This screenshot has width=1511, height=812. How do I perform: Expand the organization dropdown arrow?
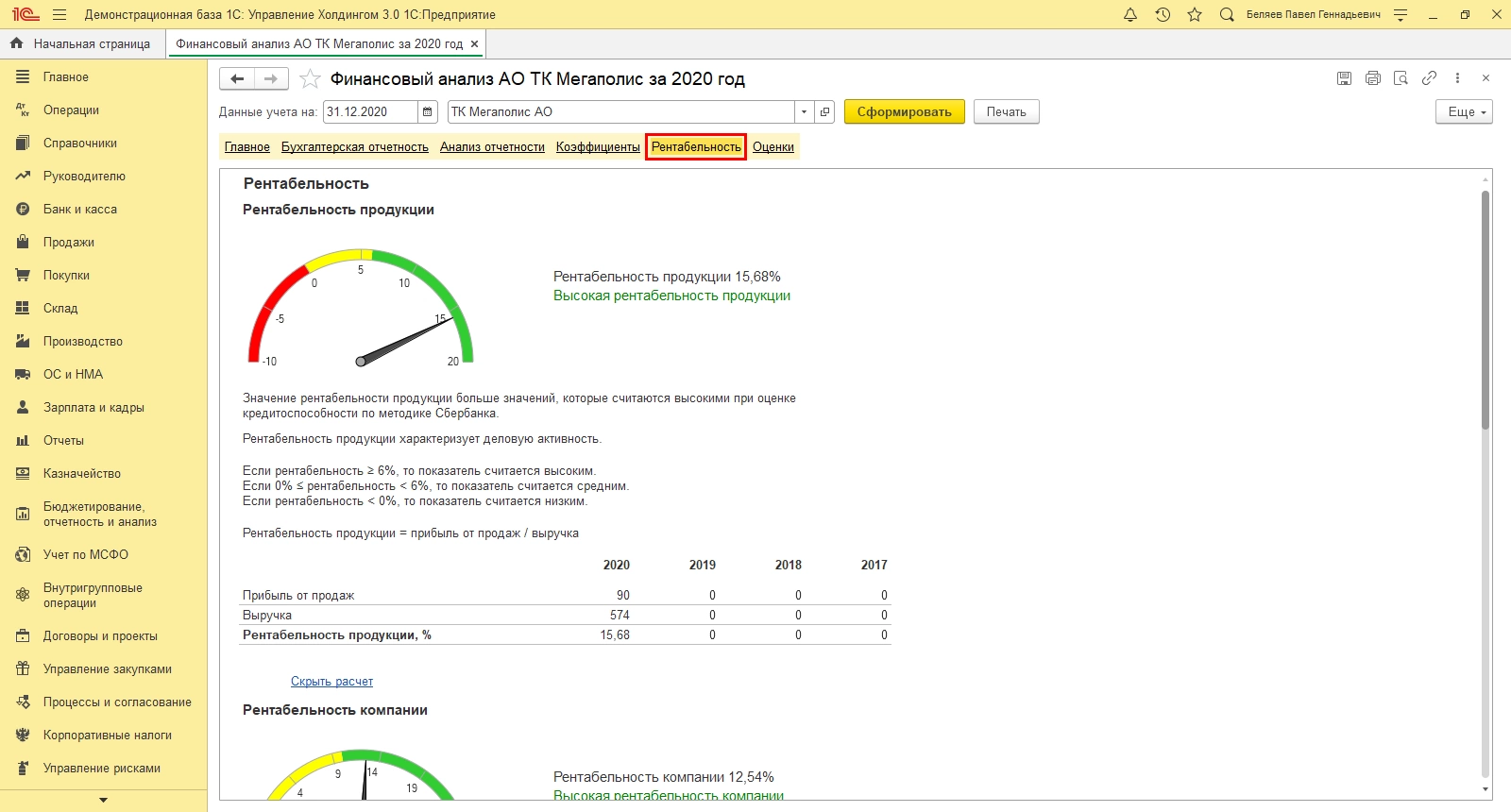pos(804,112)
